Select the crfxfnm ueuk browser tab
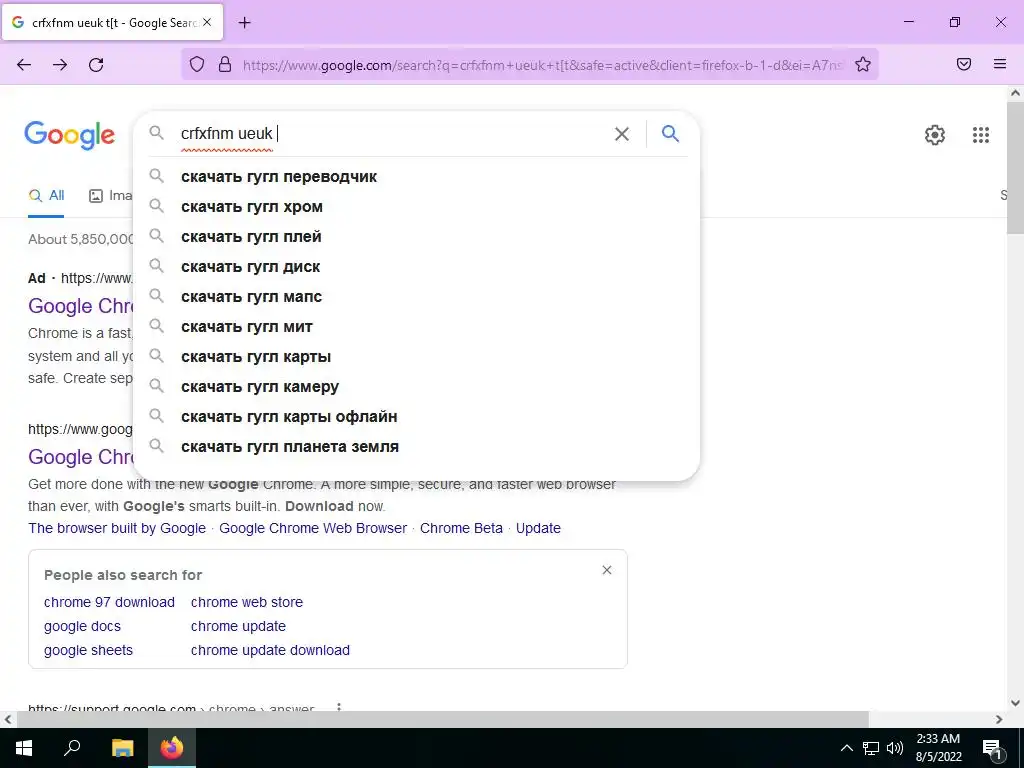The width and height of the screenshot is (1024, 768). tap(113, 23)
